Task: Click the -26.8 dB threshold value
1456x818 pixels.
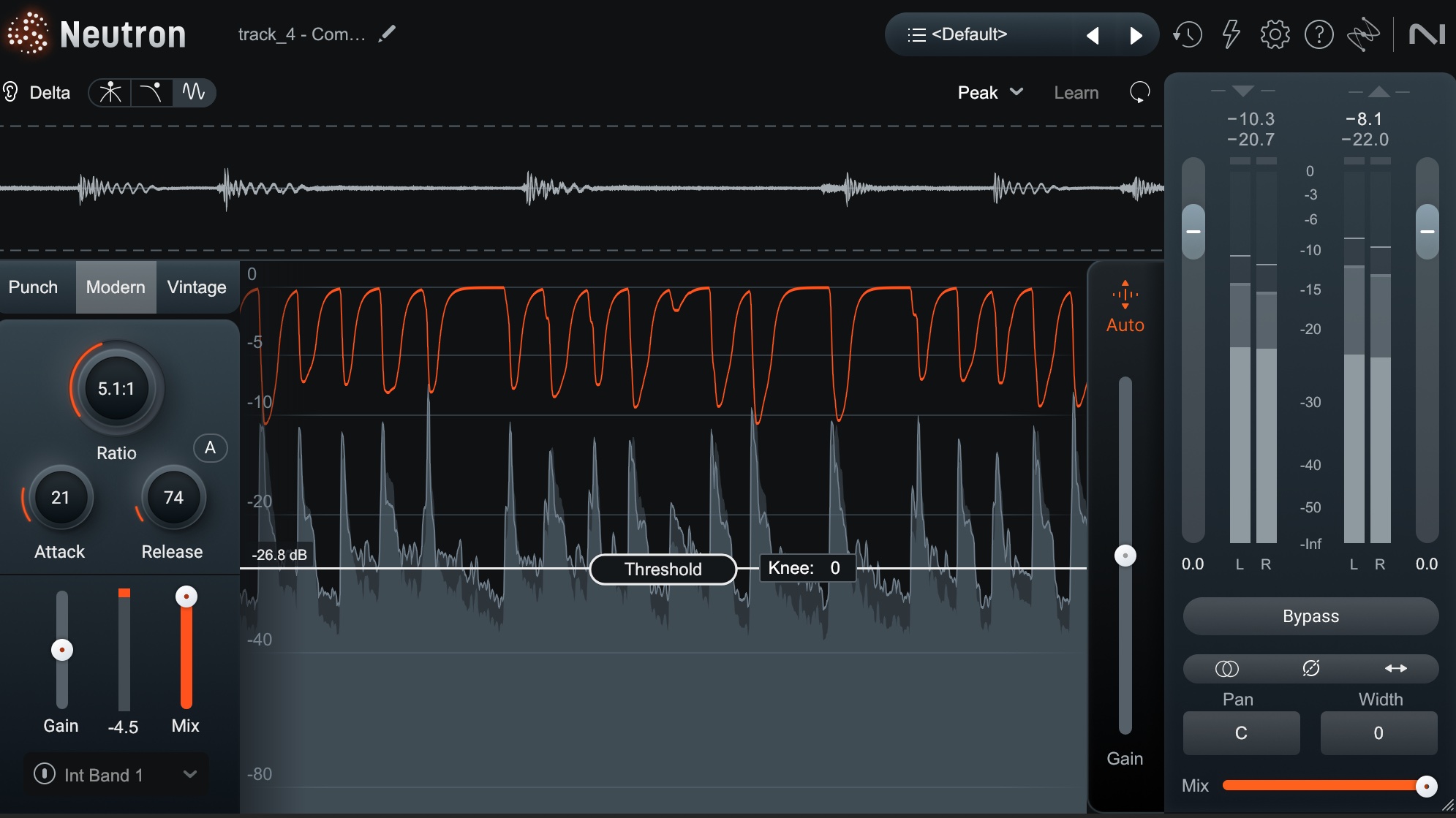Action: click(x=279, y=555)
